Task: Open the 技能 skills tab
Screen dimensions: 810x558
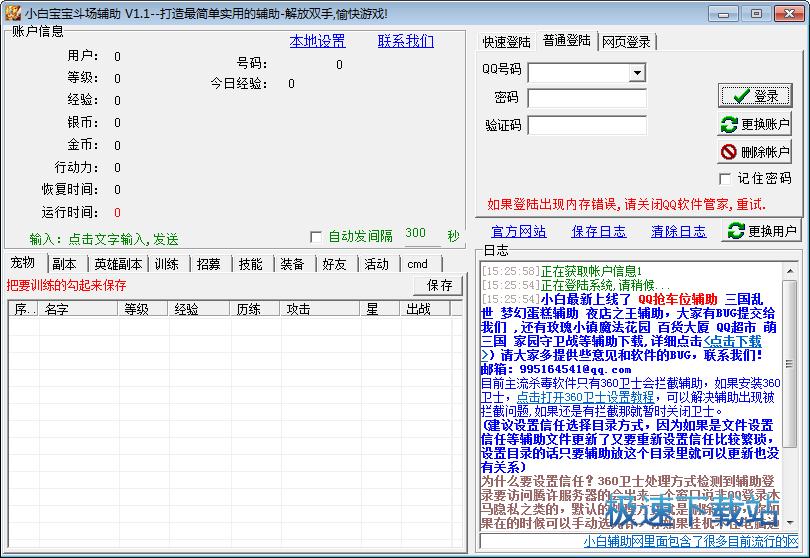Action: click(250, 264)
